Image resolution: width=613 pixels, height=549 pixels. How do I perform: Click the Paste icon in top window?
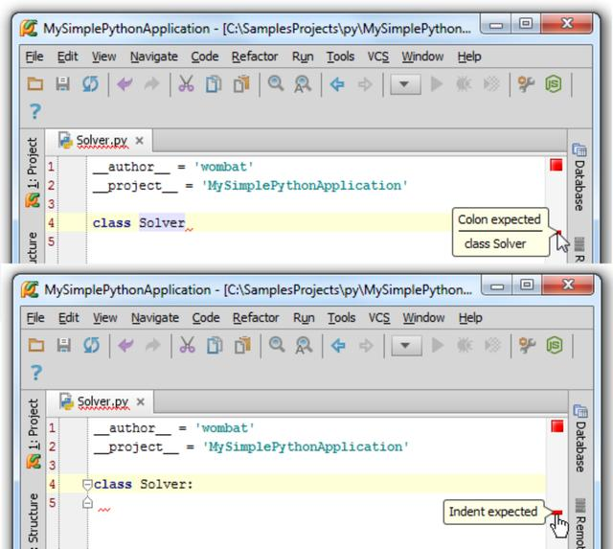242,84
